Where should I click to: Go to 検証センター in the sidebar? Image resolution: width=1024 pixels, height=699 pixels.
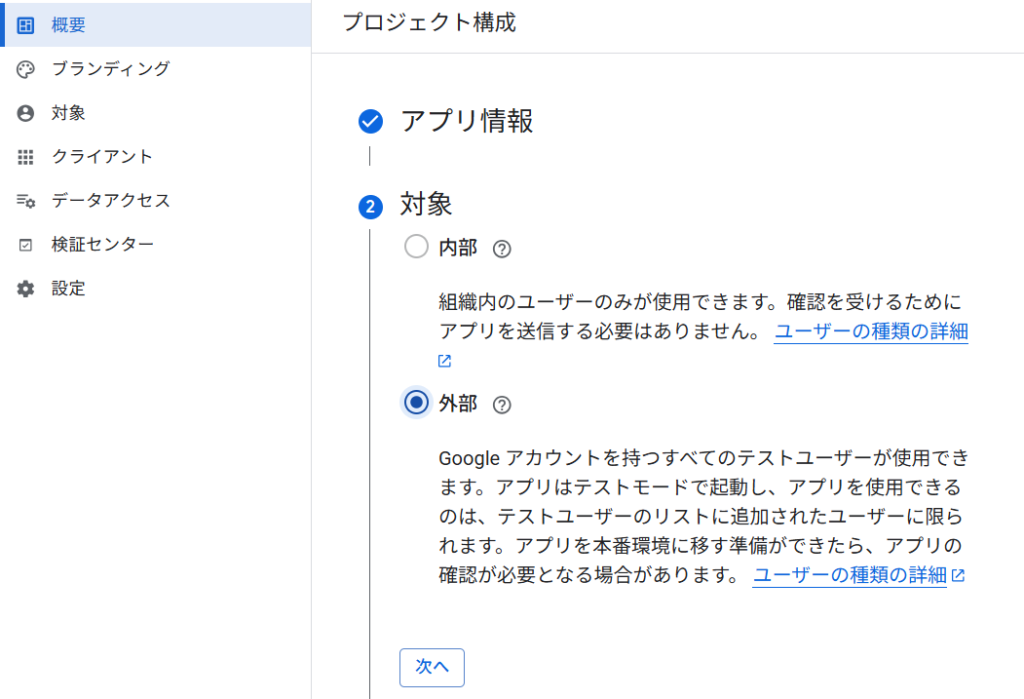click(102, 245)
